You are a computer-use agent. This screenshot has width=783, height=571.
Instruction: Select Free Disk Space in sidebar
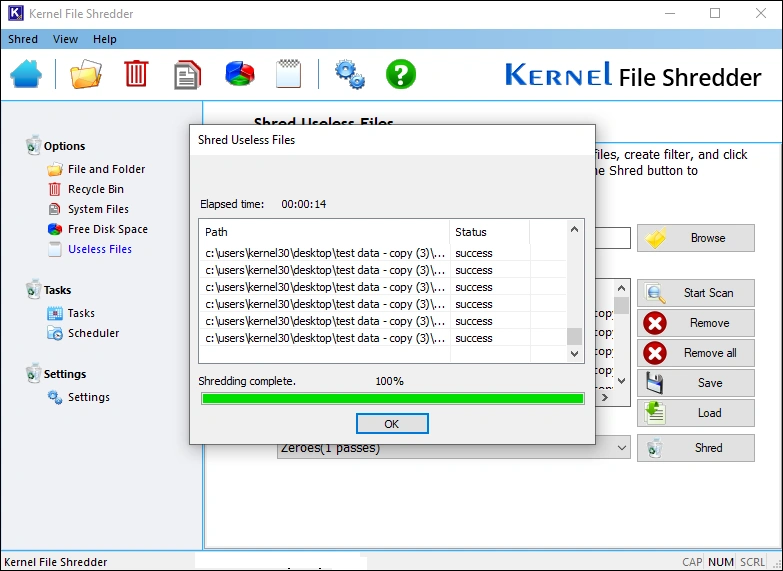pos(107,229)
